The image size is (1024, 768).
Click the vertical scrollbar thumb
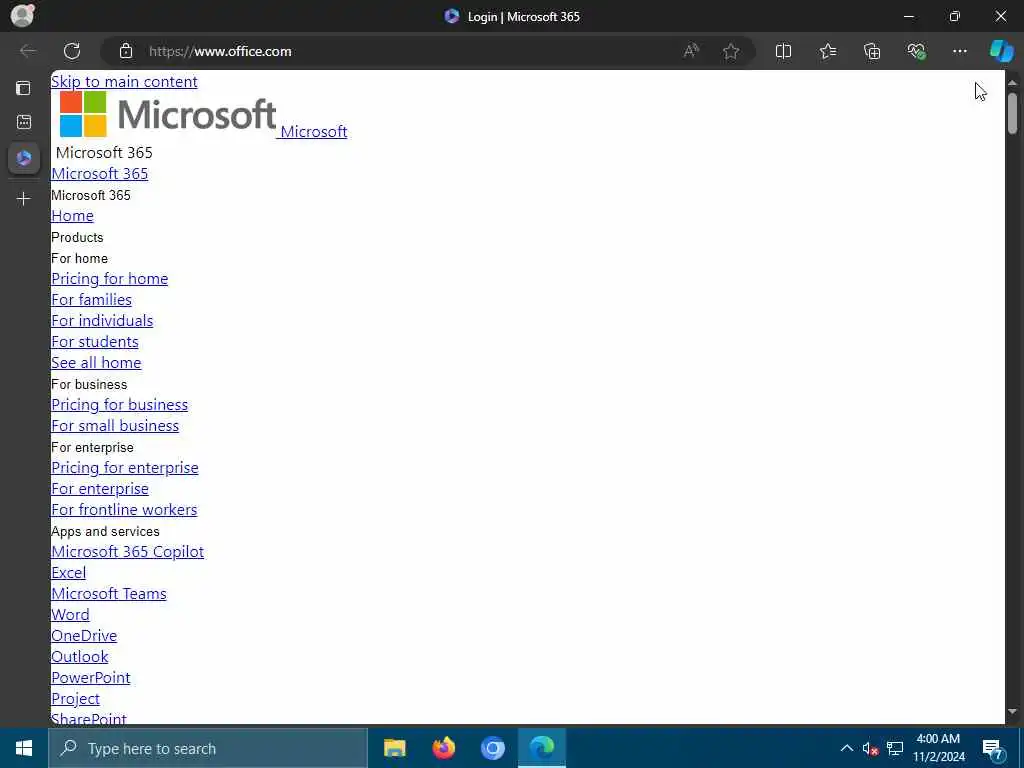[x=1012, y=114]
